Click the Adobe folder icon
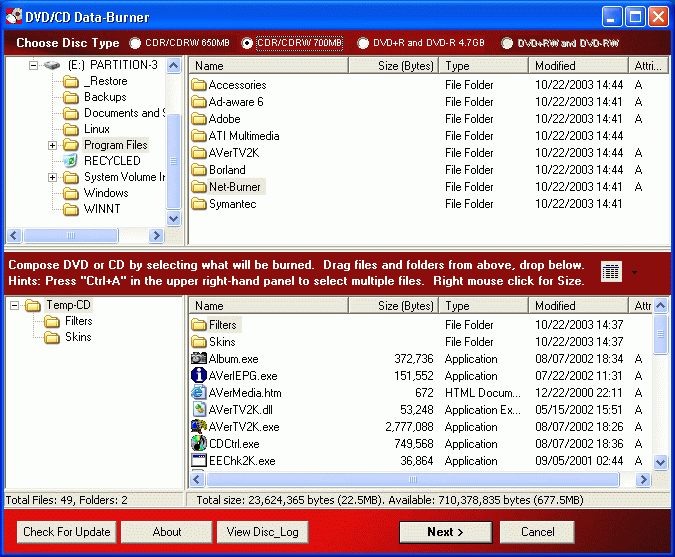This screenshot has height=557, width=675. pyautogui.click(x=198, y=119)
